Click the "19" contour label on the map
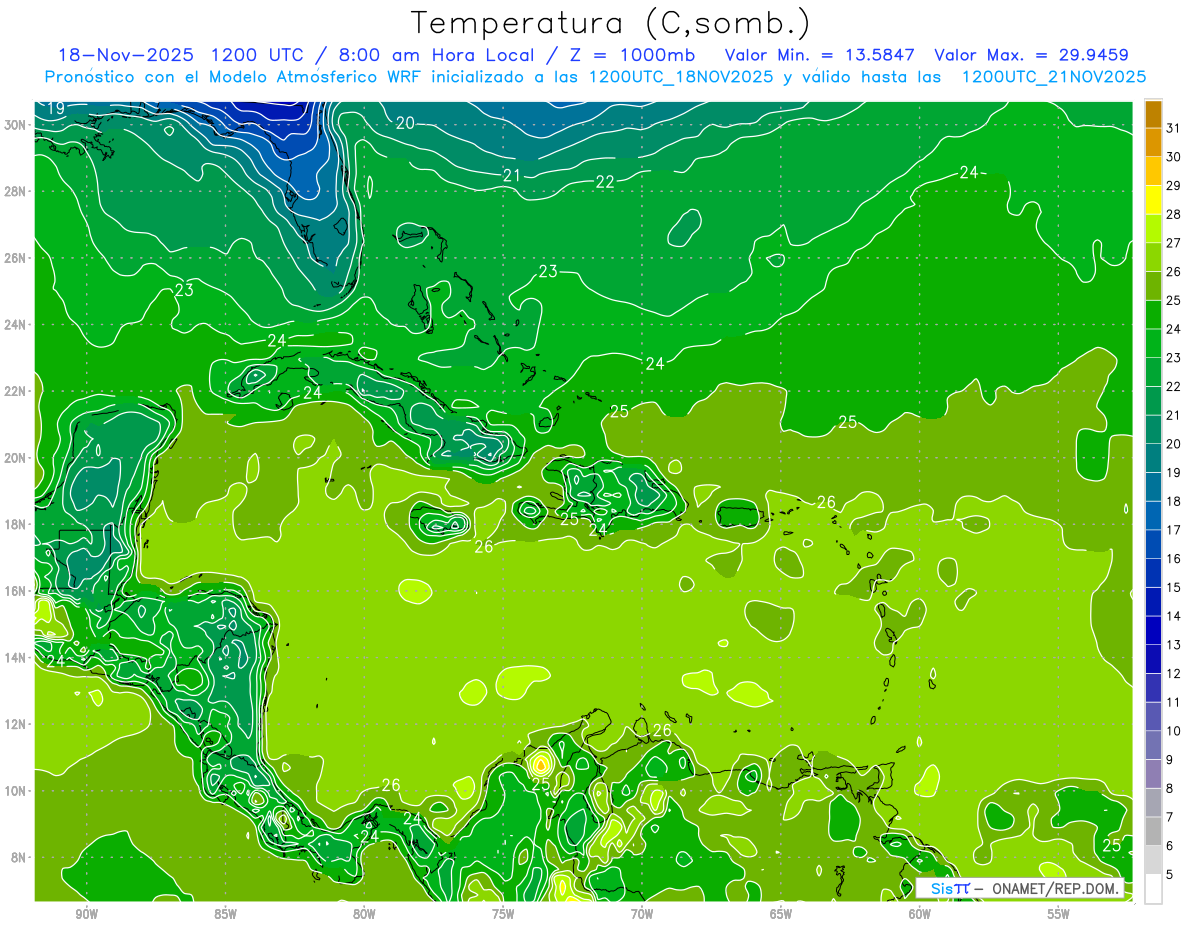This screenshot has height=927, width=1200. pyautogui.click(x=56, y=108)
